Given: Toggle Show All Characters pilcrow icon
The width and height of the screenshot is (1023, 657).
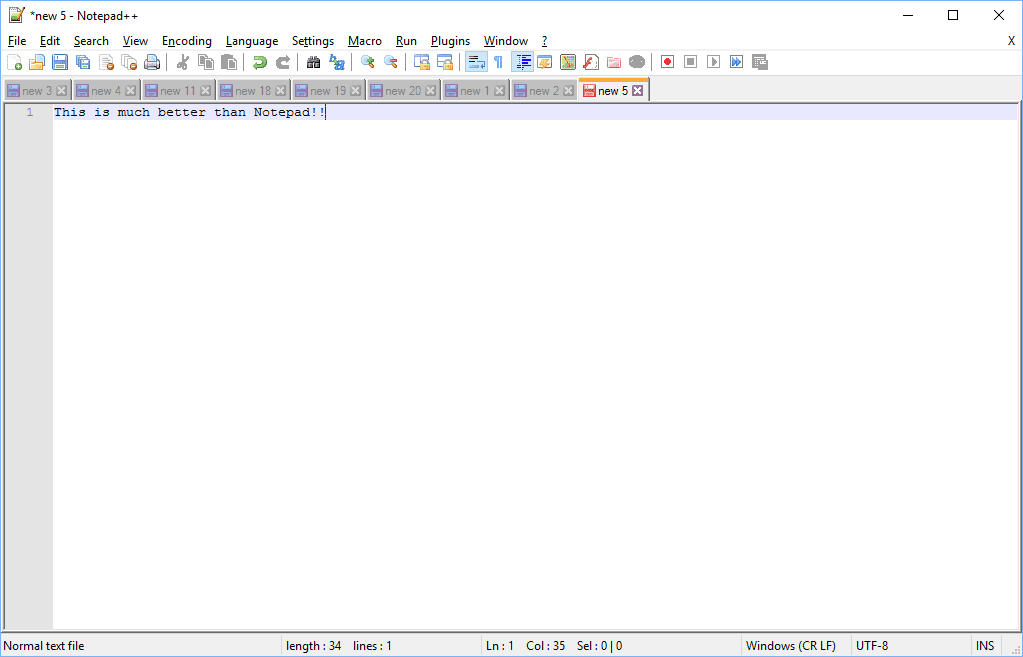Looking at the screenshot, I should point(498,62).
